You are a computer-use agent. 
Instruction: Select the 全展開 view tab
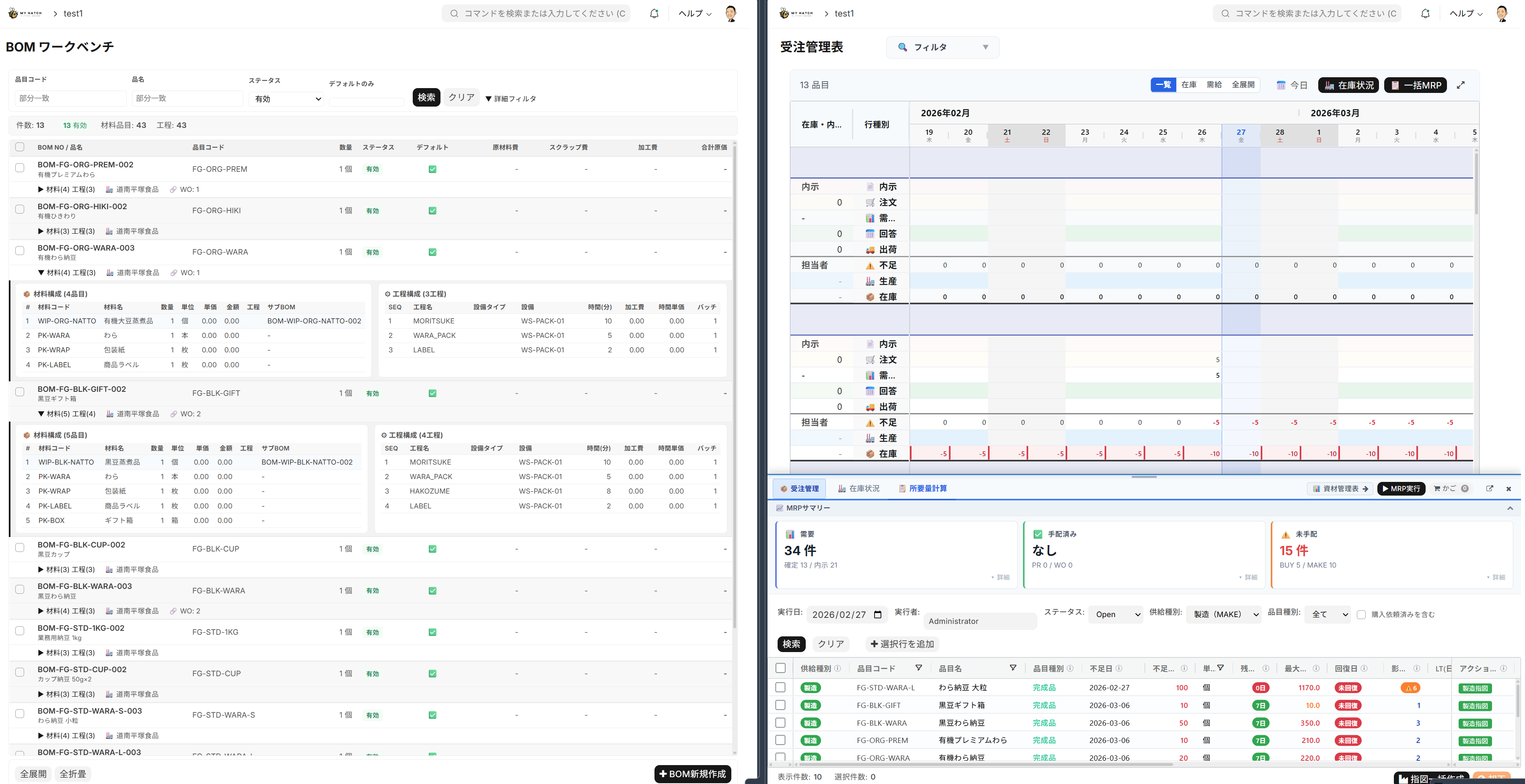[1243, 85]
